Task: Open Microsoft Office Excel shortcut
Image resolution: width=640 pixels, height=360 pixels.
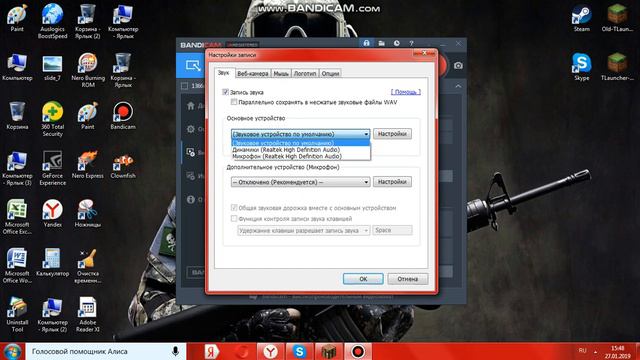Action: pyautogui.click(x=17, y=216)
